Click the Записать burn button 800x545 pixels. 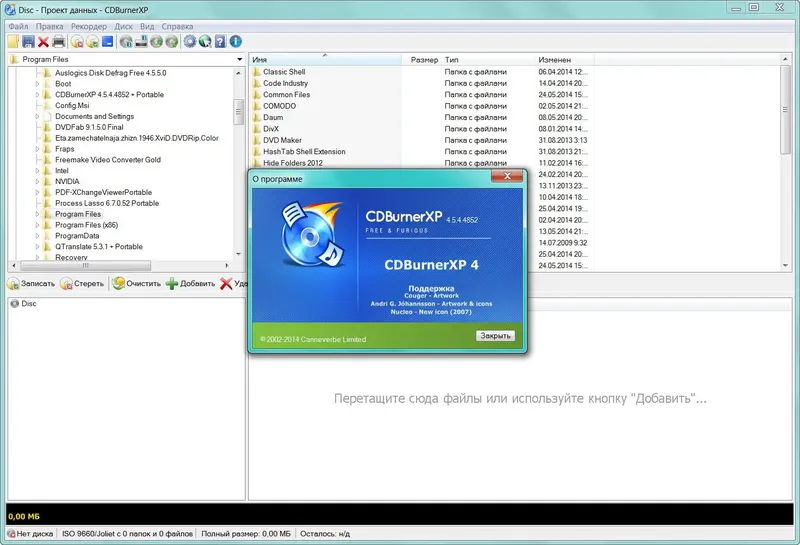coord(31,284)
